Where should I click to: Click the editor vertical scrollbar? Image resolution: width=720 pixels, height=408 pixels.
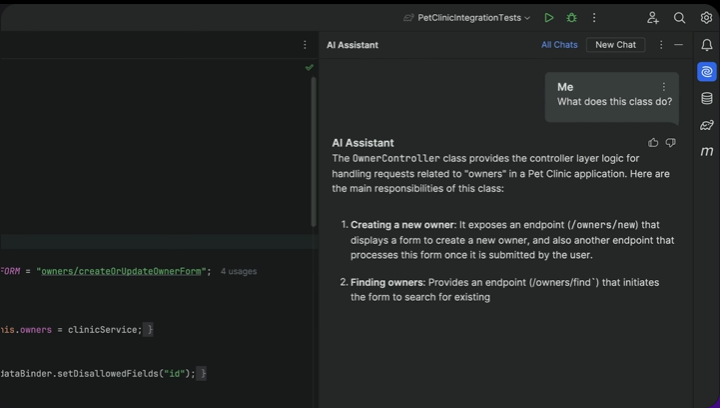314,151
